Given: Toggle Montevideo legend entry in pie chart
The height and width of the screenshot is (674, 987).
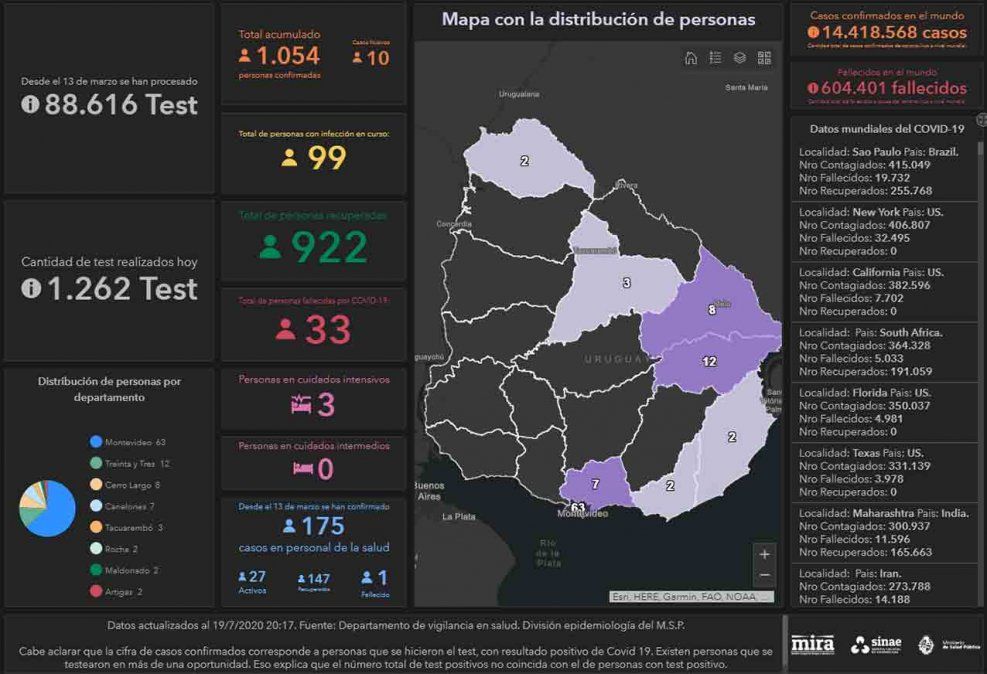Looking at the screenshot, I should tap(126, 442).
